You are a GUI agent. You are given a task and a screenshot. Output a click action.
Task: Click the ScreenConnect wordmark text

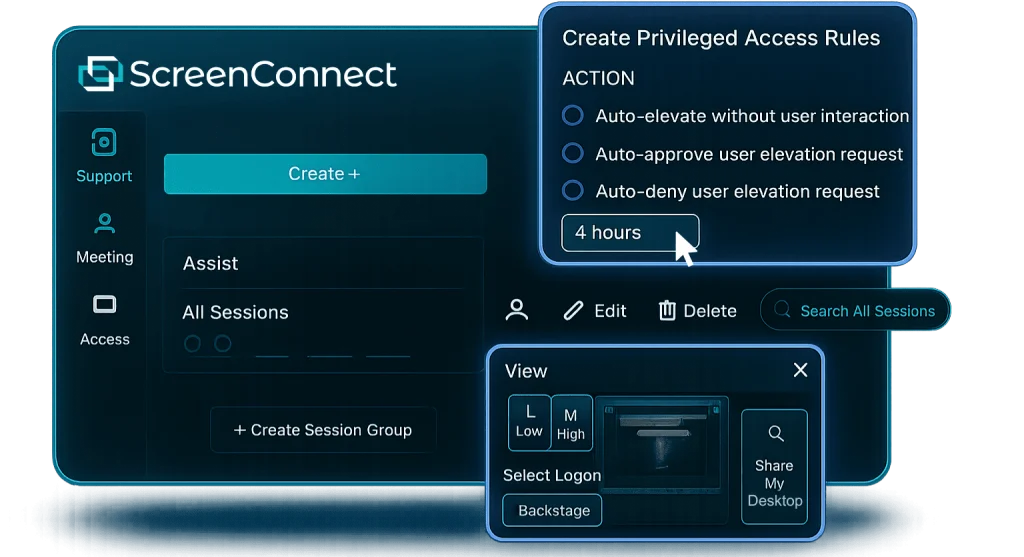tap(263, 74)
